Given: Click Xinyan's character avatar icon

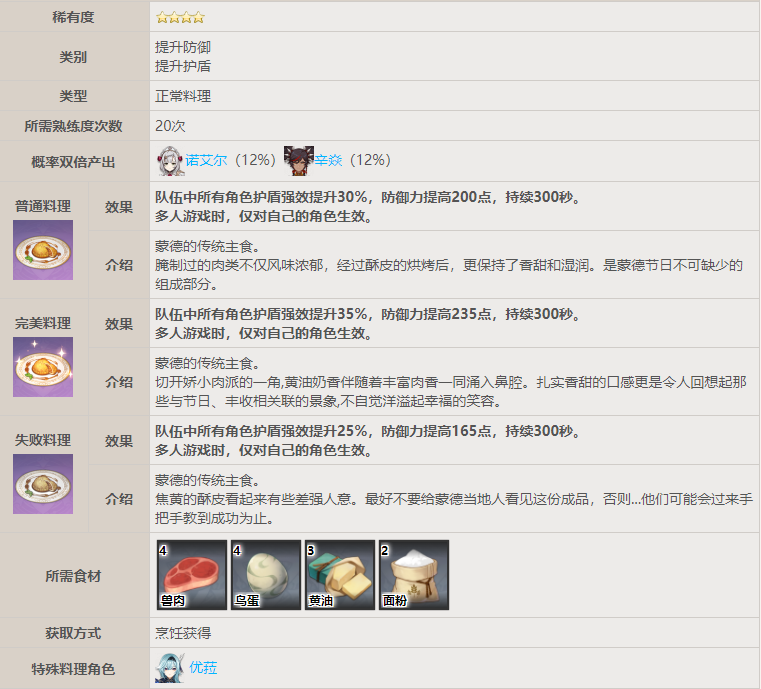Looking at the screenshot, I should point(298,160).
